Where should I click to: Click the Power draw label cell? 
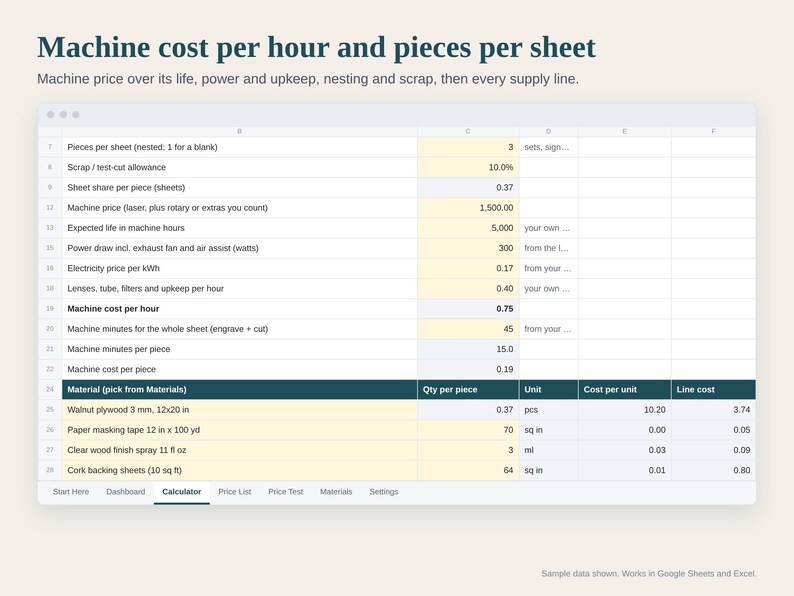click(240, 248)
